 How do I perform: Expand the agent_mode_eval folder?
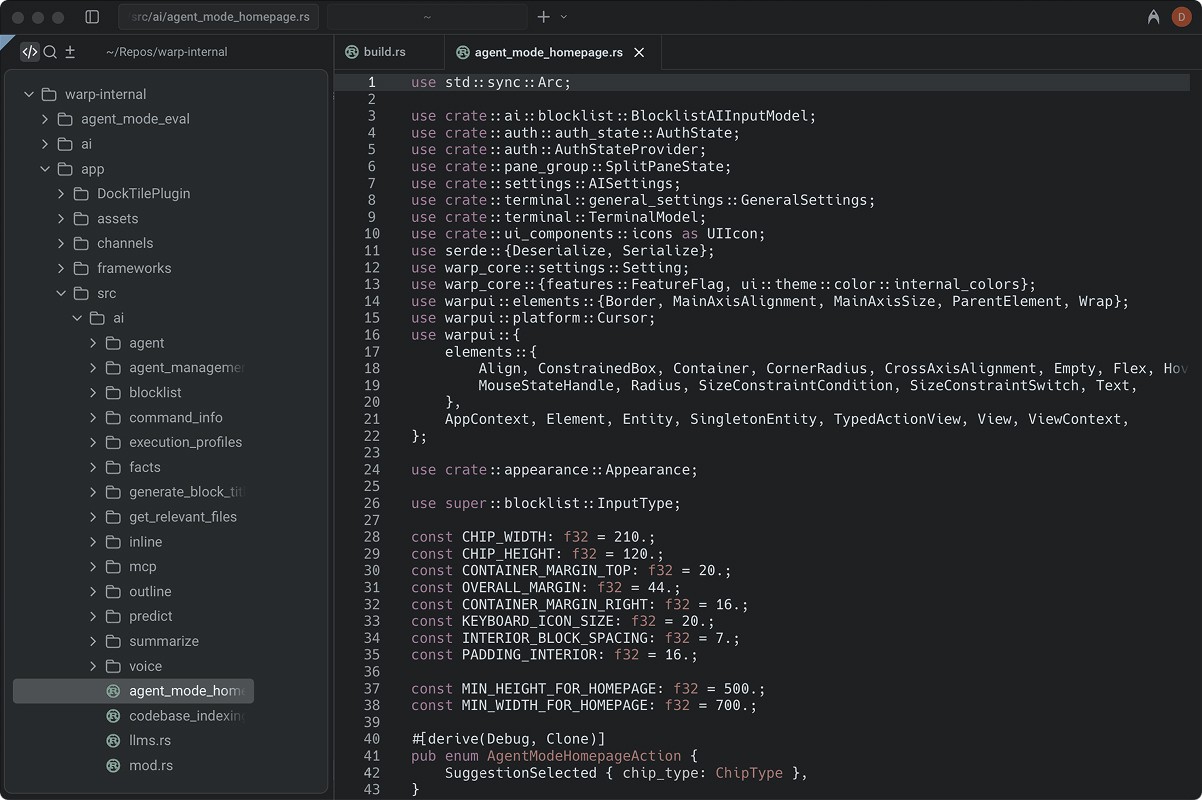coord(45,119)
